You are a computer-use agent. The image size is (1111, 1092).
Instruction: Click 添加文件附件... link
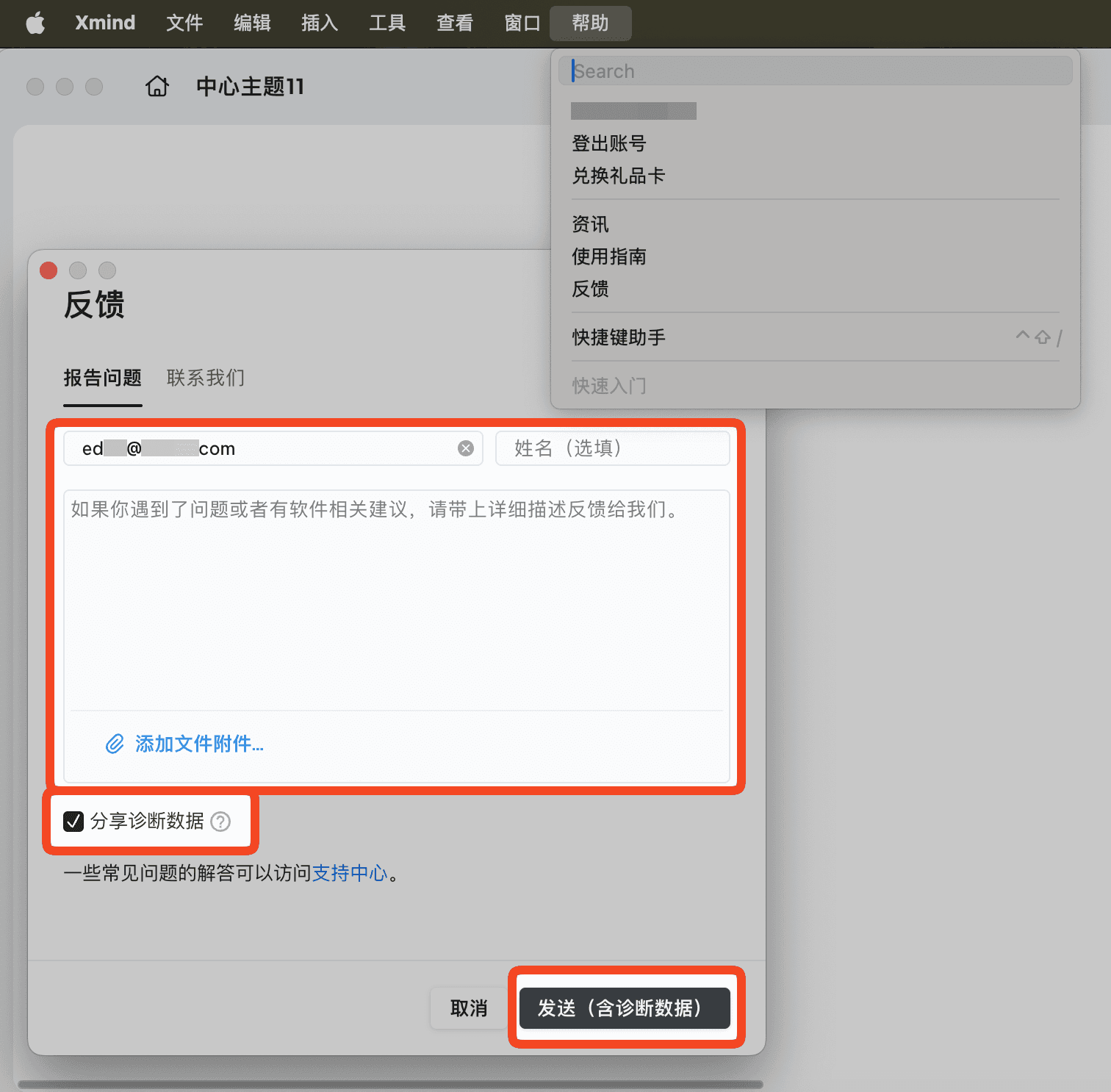point(199,744)
